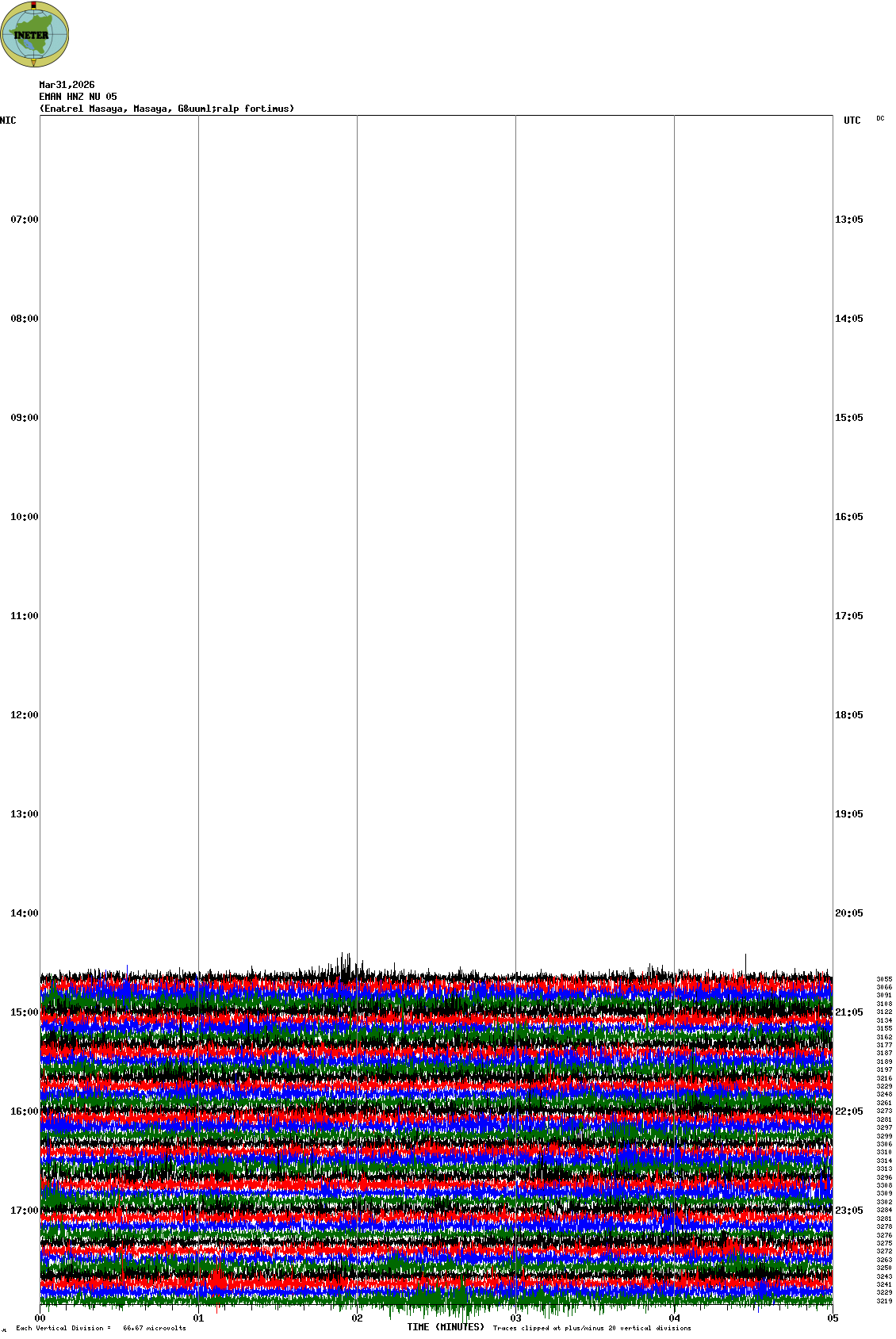Click the Each Vertical Division scale note

tap(101, 1328)
